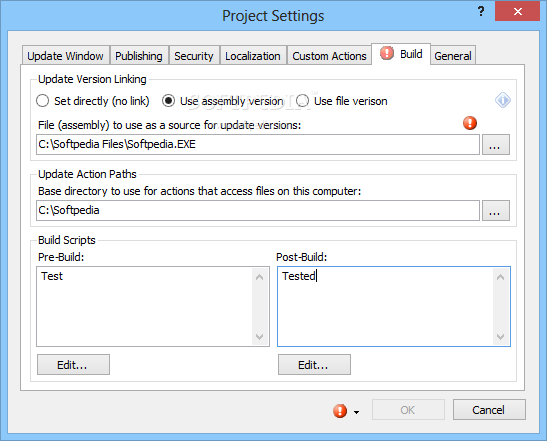Click the red error icon beside OK button

[x=340, y=411]
